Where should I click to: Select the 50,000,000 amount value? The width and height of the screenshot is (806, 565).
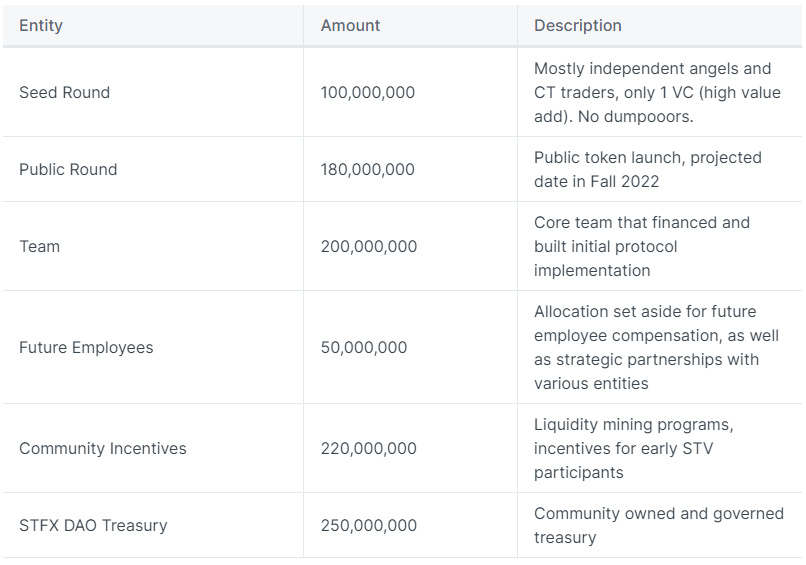(363, 348)
